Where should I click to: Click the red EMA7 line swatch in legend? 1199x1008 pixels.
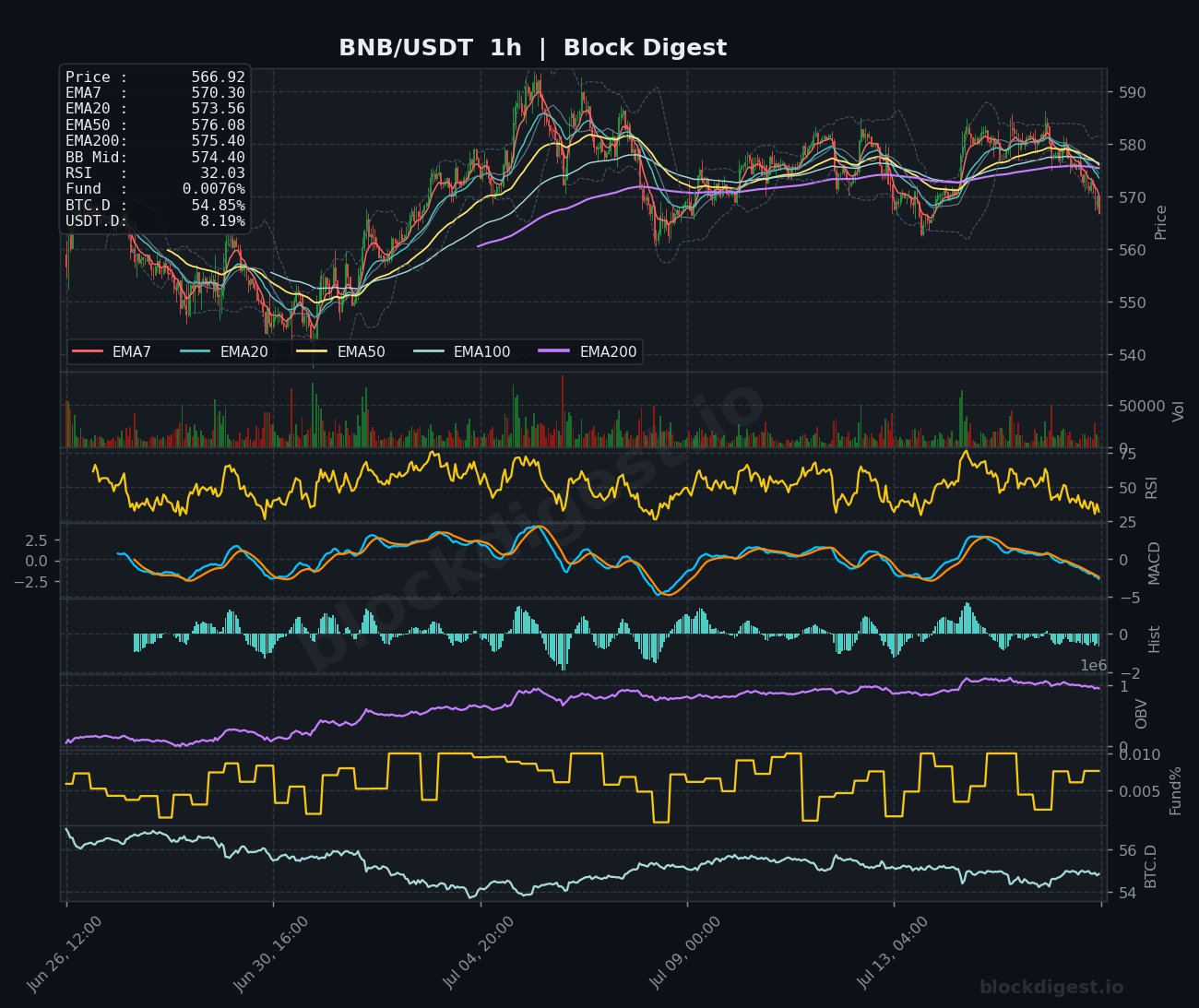[88, 351]
